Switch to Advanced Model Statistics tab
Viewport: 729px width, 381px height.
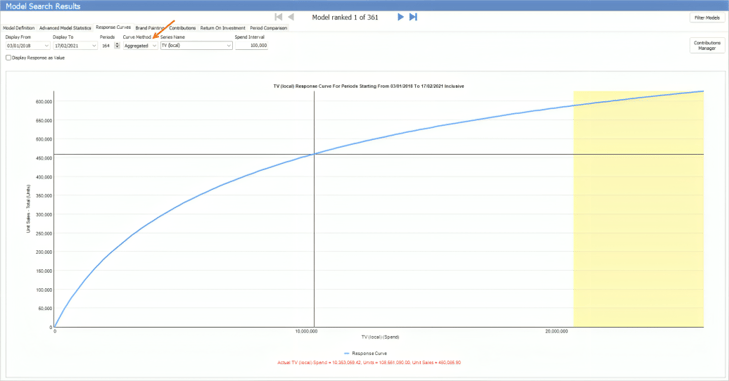pos(65,28)
